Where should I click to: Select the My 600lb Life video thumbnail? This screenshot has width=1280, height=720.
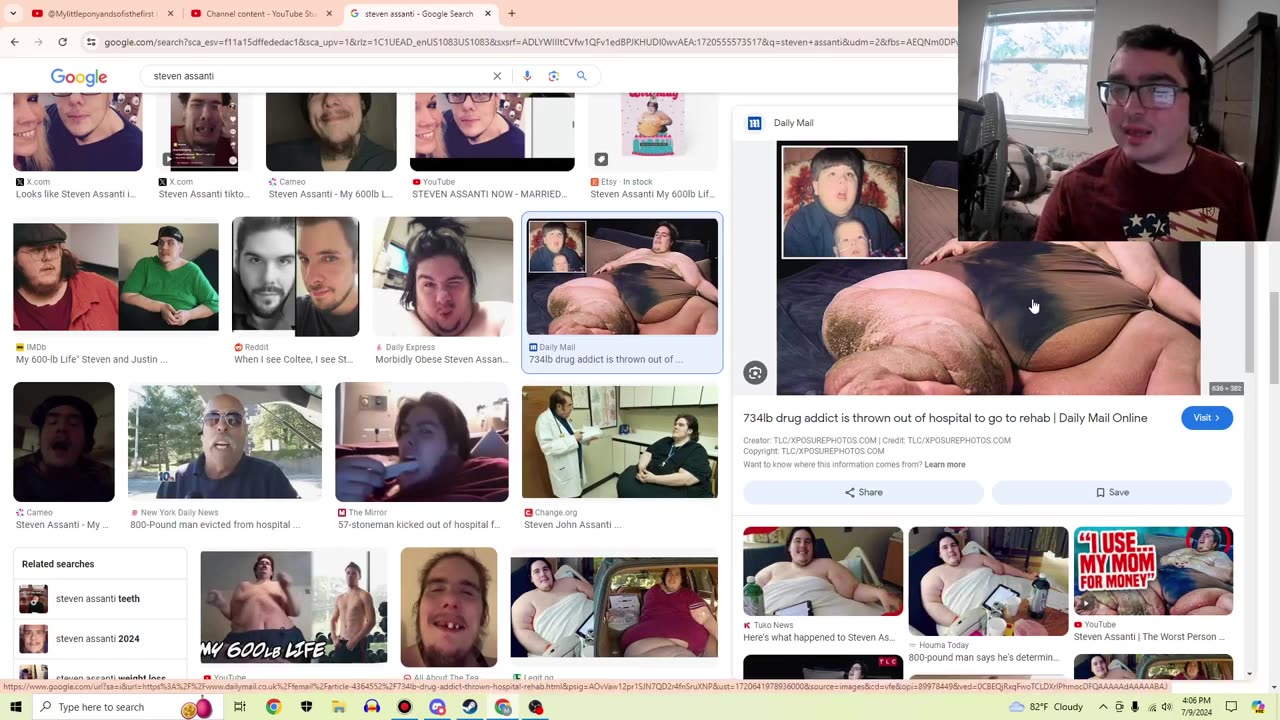tap(293, 607)
